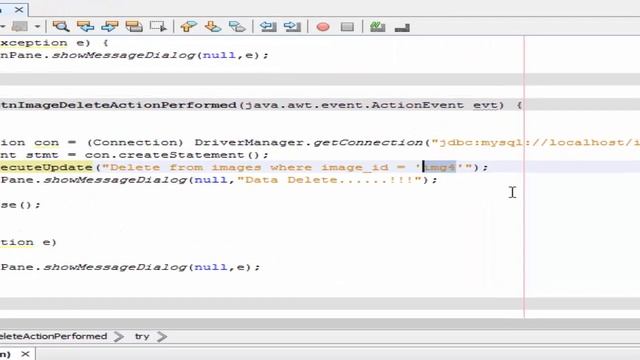
Task: Click 'nPane.showMessageDialog(null,e);' at top
Action: point(134,55)
